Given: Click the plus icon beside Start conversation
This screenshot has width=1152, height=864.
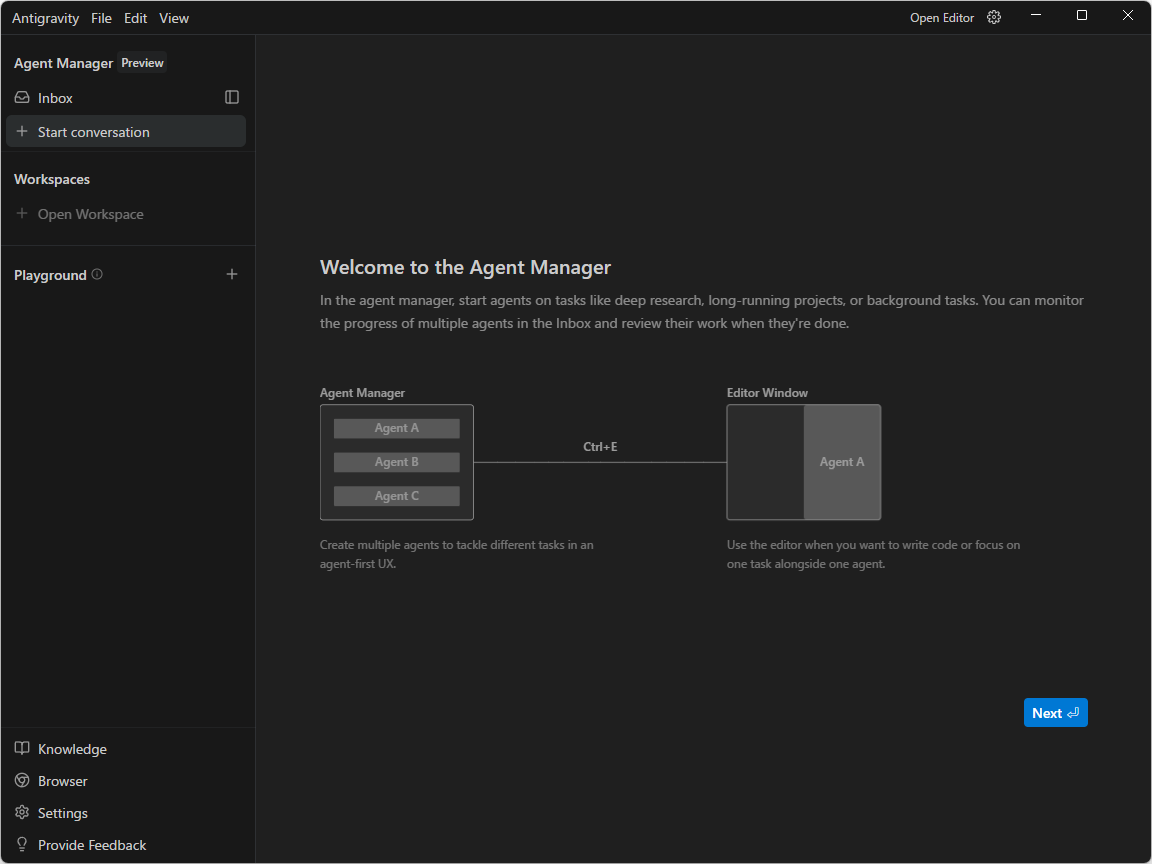Looking at the screenshot, I should 22,132.
